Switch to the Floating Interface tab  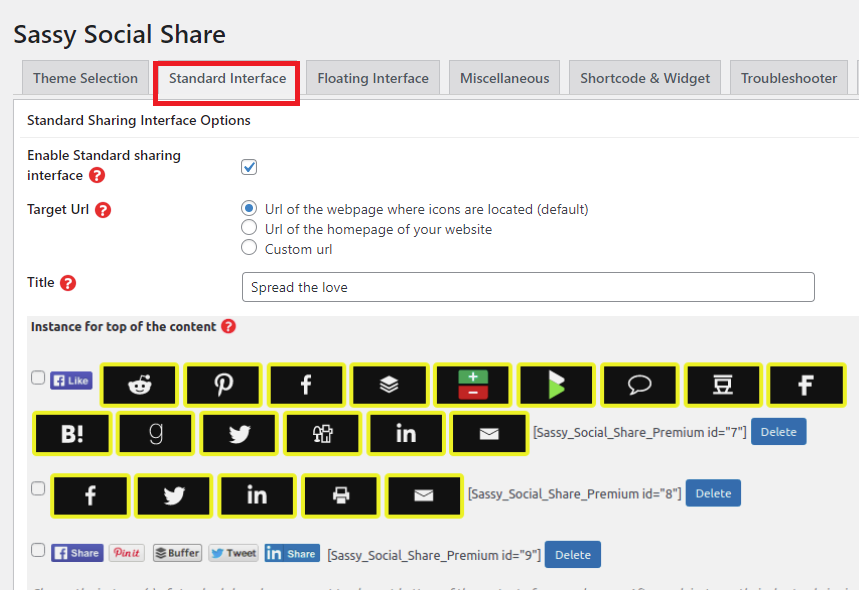(x=373, y=78)
